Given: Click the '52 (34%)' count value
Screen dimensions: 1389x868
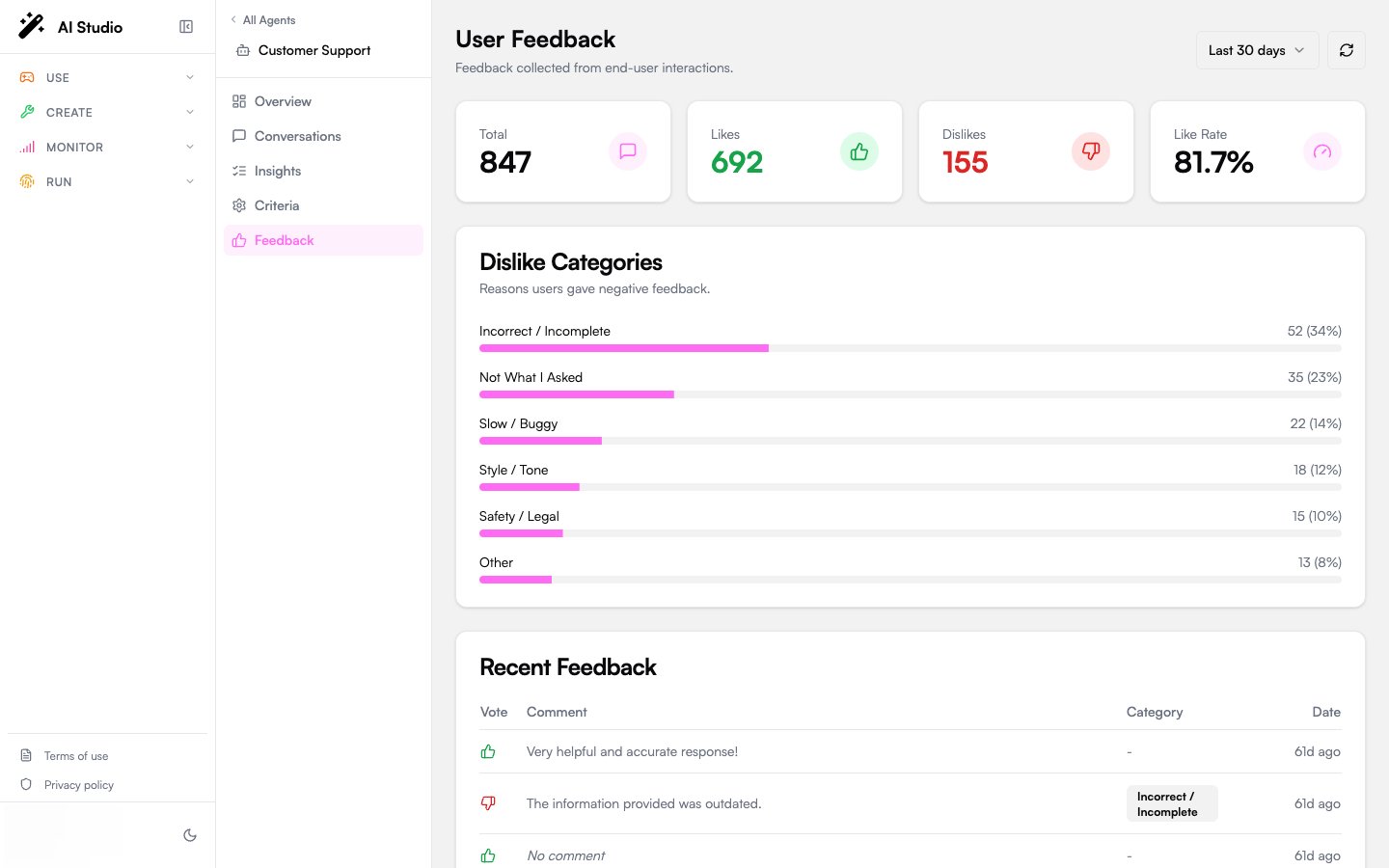Looking at the screenshot, I should click(x=1315, y=331).
